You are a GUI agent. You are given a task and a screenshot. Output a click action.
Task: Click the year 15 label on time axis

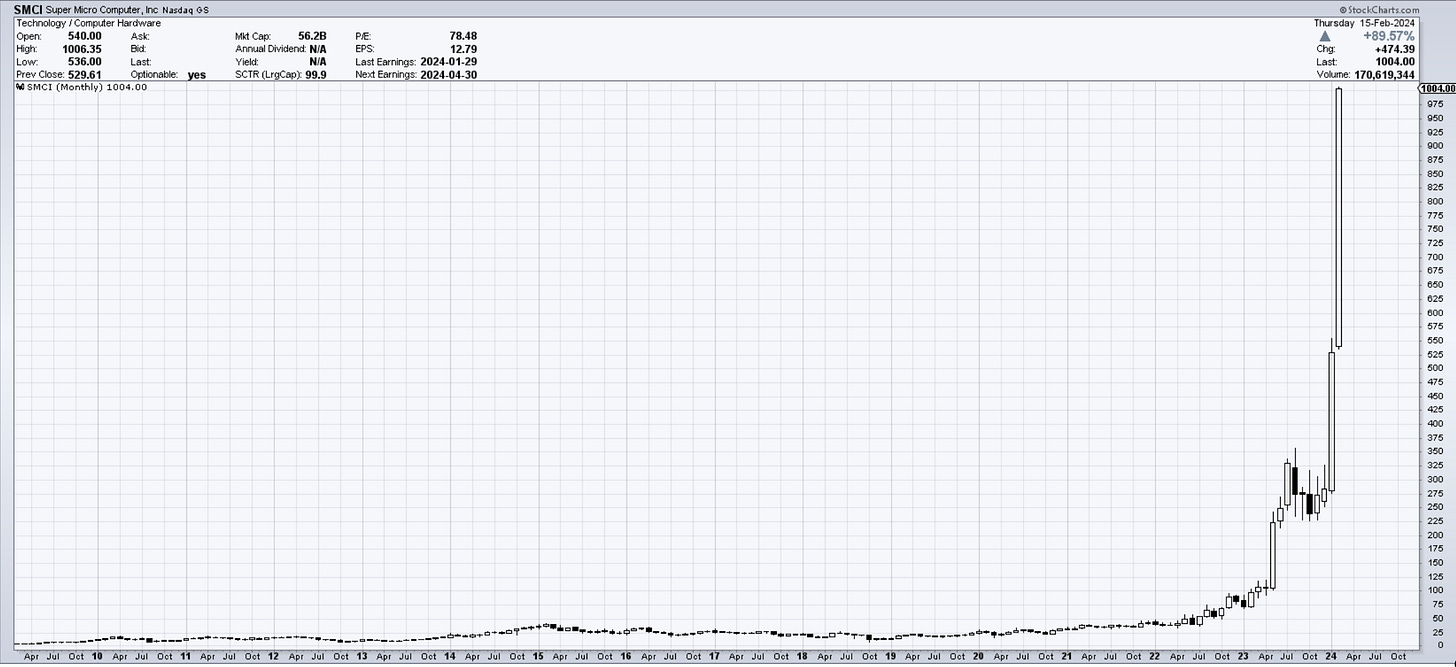point(538,657)
